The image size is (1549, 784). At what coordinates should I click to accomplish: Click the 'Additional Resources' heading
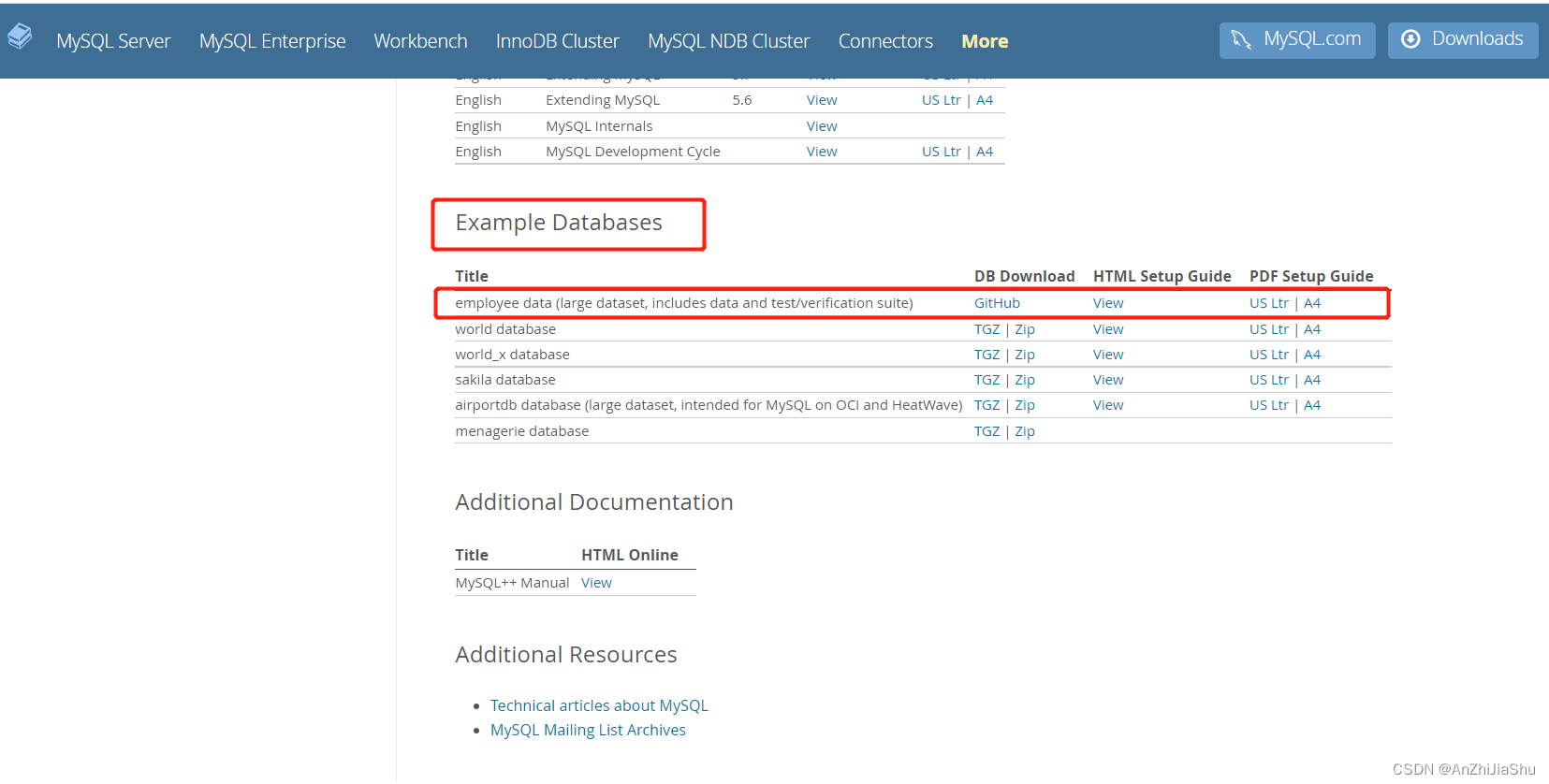(x=566, y=655)
